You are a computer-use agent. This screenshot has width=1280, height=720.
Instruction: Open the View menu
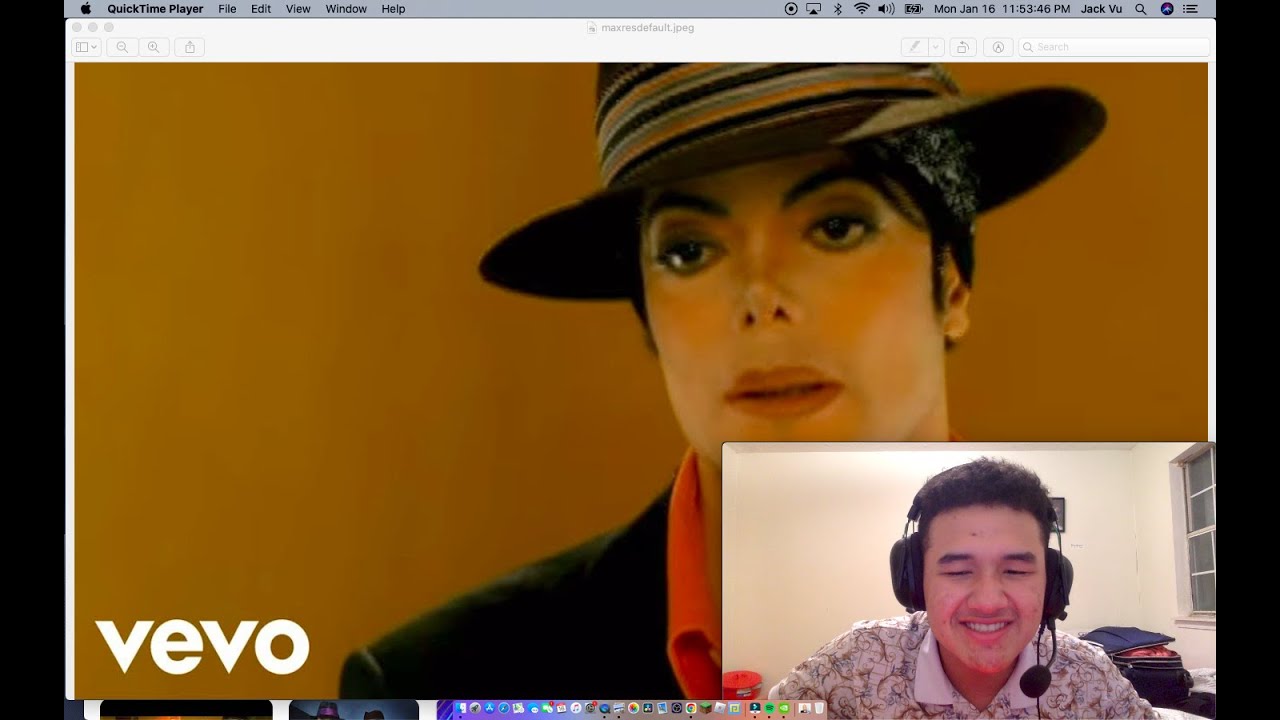click(x=298, y=9)
